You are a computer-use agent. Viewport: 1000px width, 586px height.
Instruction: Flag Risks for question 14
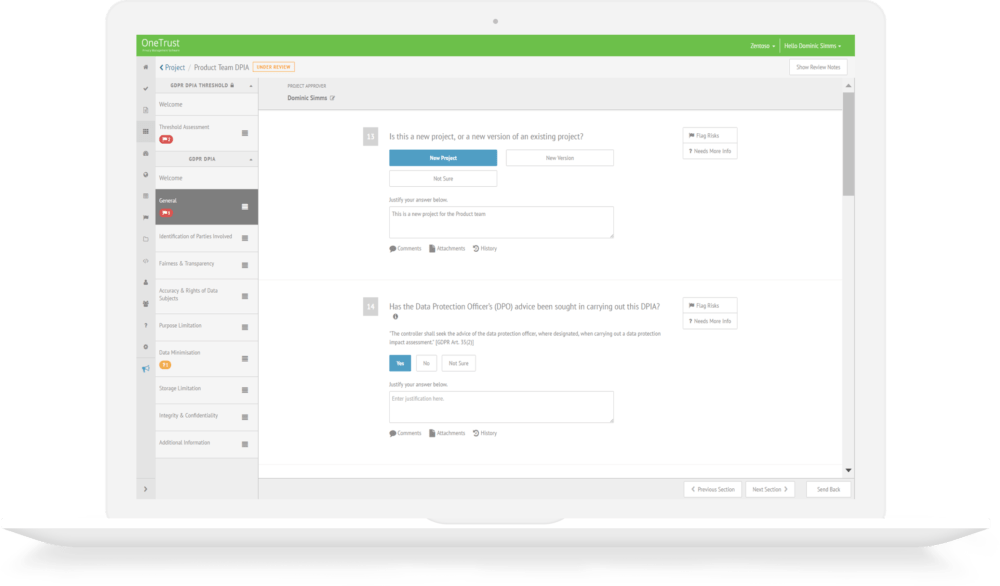click(x=710, y=306)
